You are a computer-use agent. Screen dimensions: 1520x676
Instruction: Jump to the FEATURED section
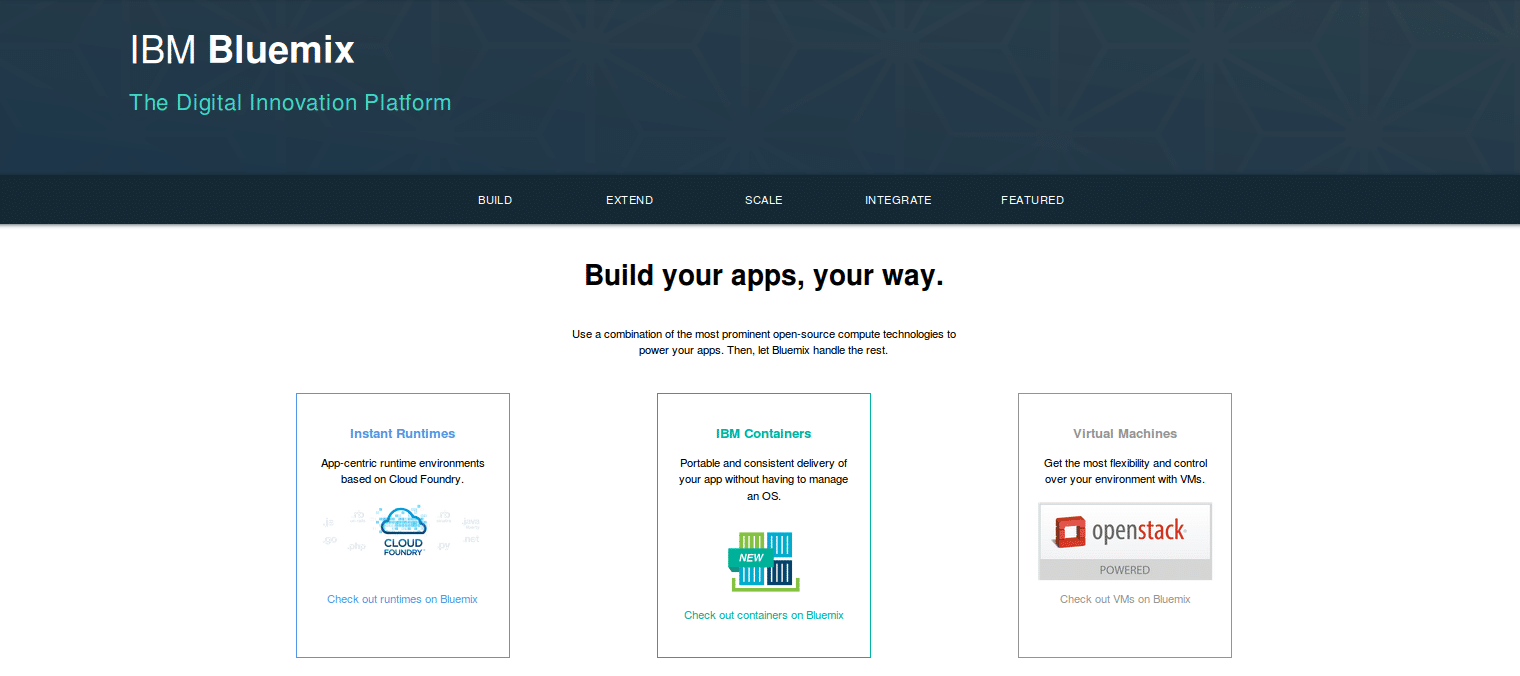(1032, 200)
